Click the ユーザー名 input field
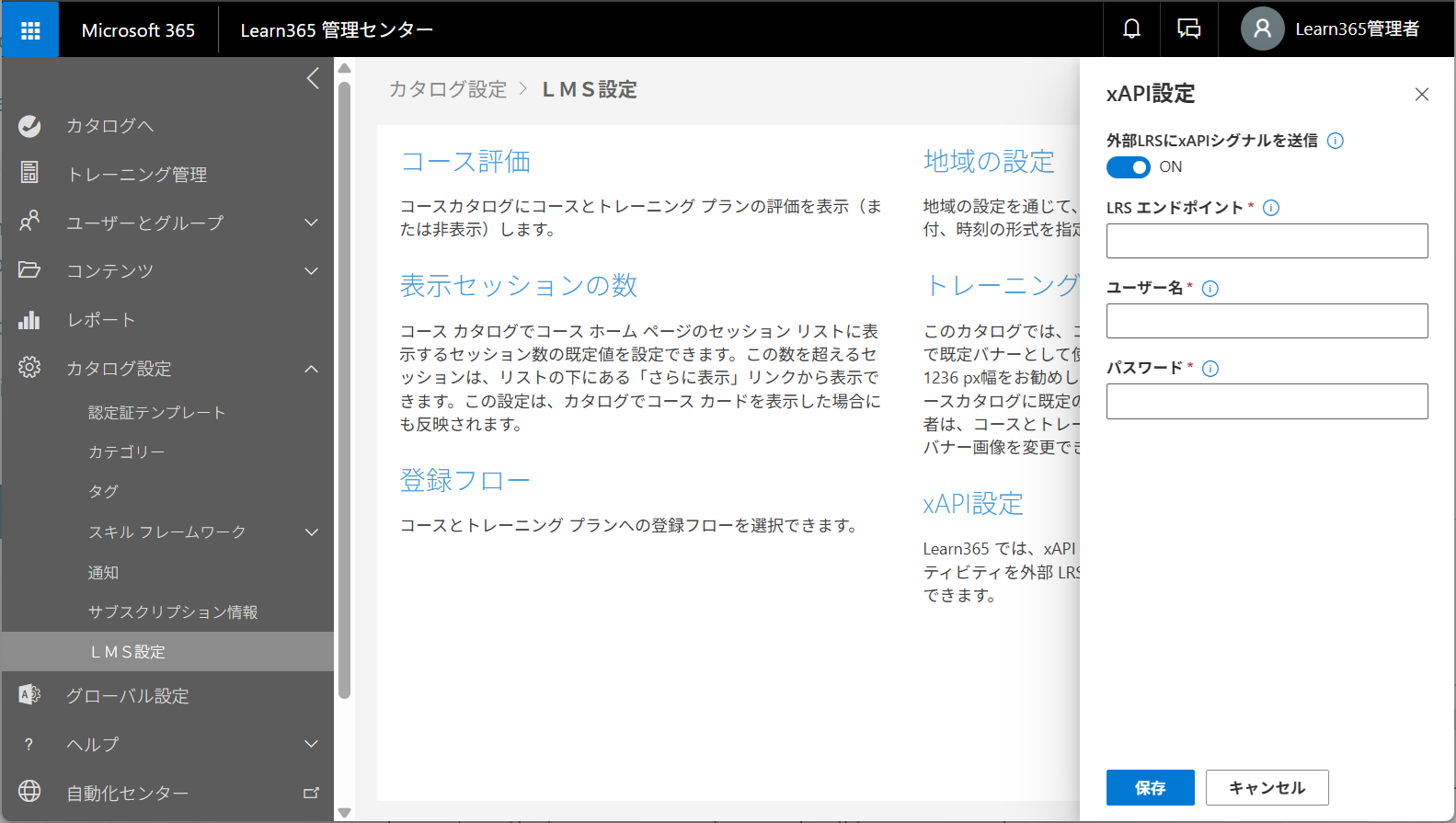This screenshot has width=1456, height=823. click(1267, 321)
